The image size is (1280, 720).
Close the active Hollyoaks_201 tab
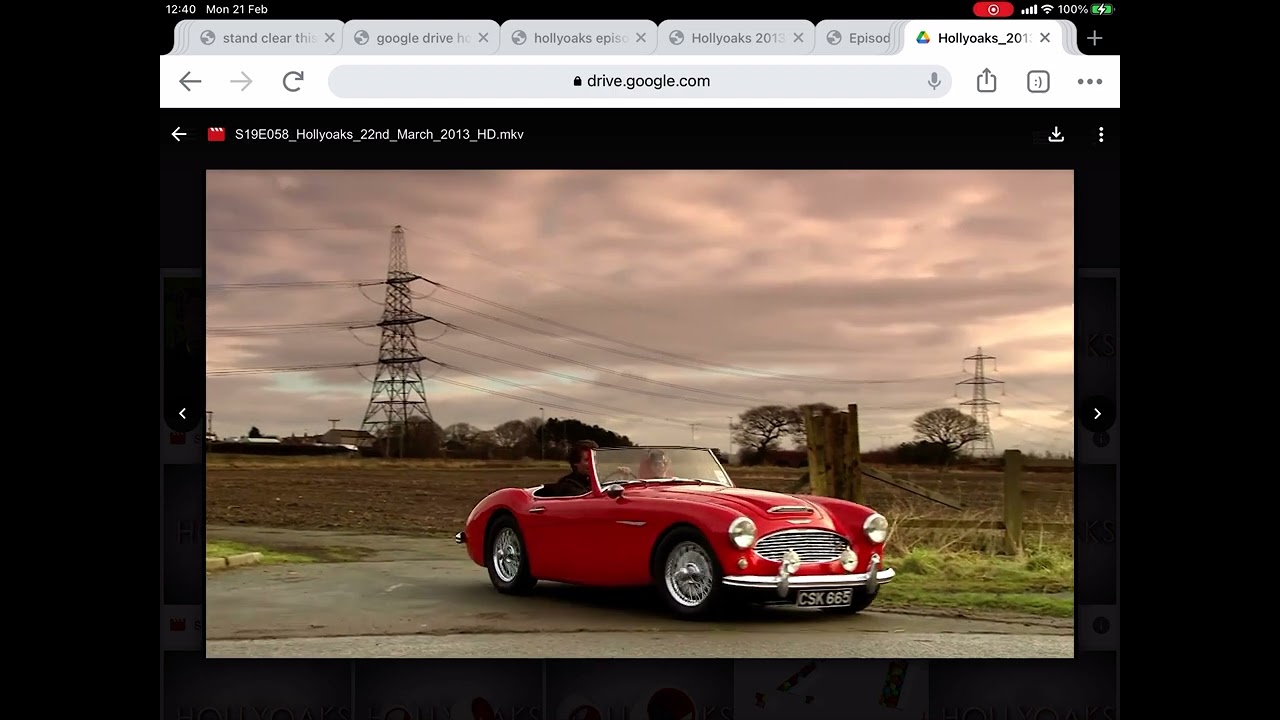pos(1045,38)
